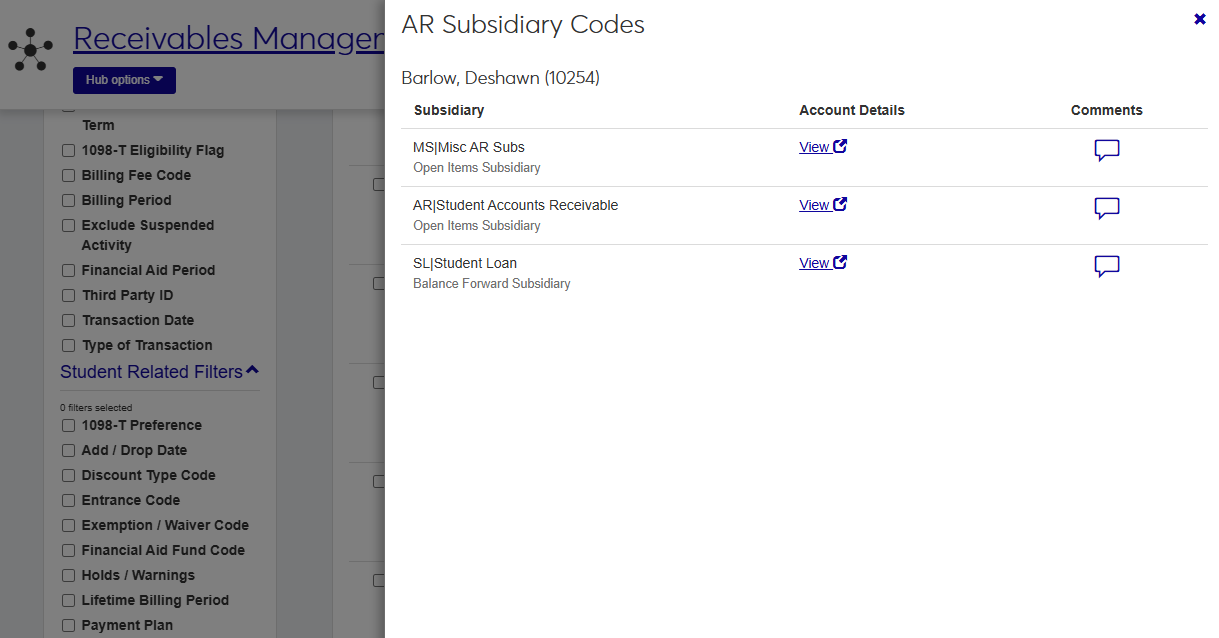The height and width of the screenshot is (638, 1219).
Task: Click 'Balance Forward Subsidiary' text
Action: click(x=492, y=284)
